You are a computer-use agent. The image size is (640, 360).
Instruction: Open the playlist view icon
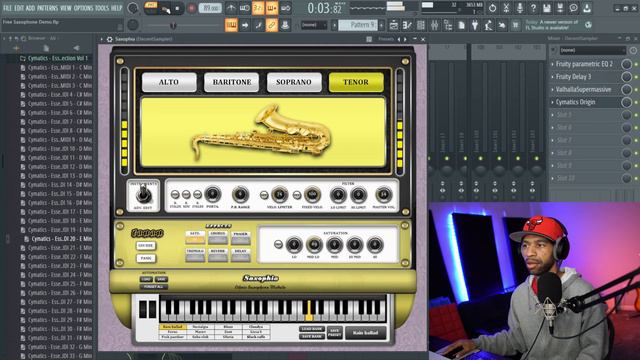click(393, 25)
